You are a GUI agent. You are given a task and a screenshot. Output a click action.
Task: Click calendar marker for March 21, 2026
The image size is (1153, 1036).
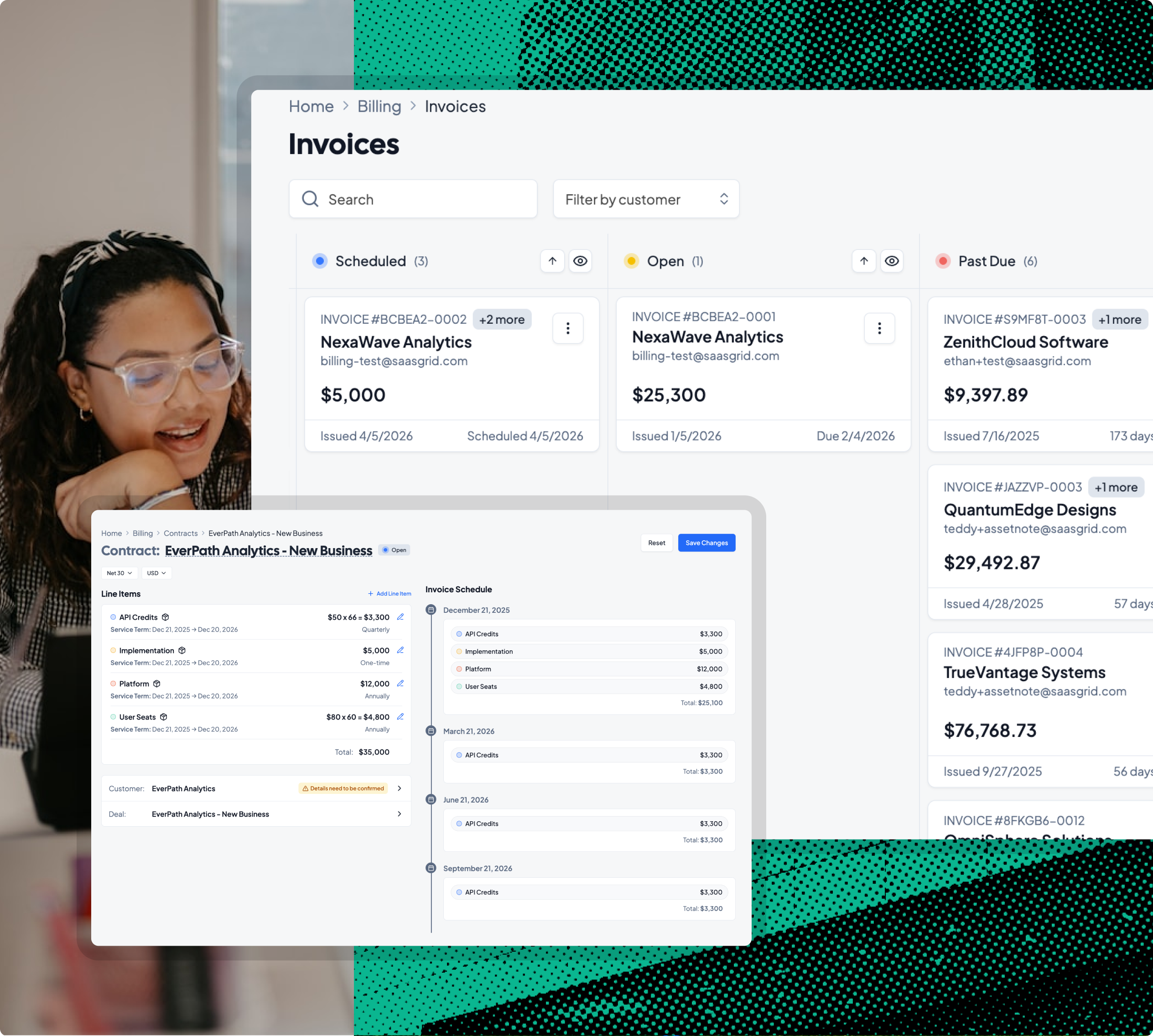click(x=431, y=731)
